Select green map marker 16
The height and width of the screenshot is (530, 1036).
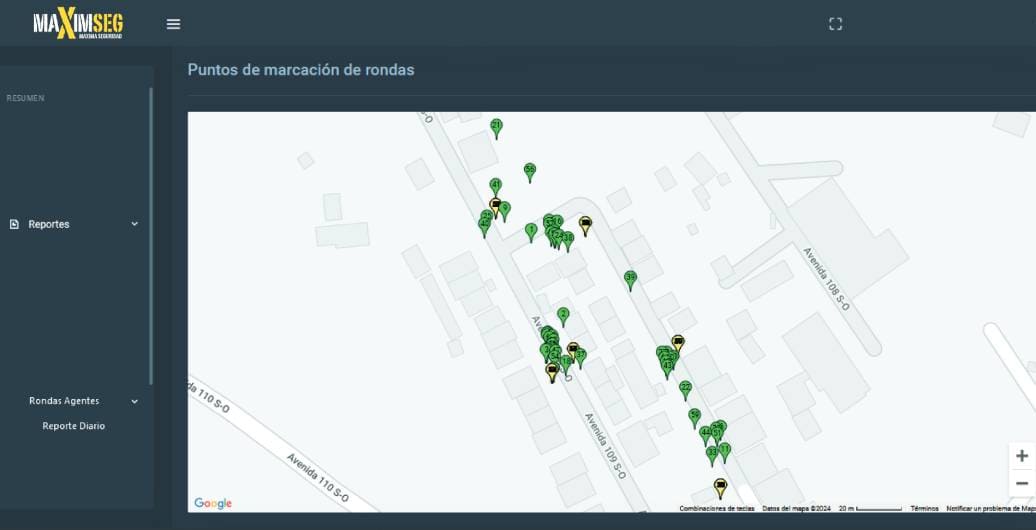point(558,223)
